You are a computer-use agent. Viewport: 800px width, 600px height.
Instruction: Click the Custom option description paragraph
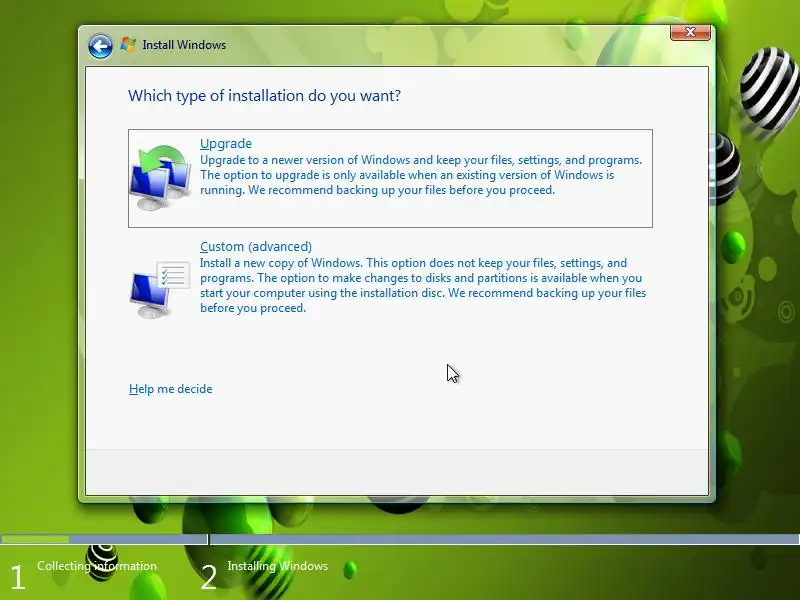[x=423, y=285]
